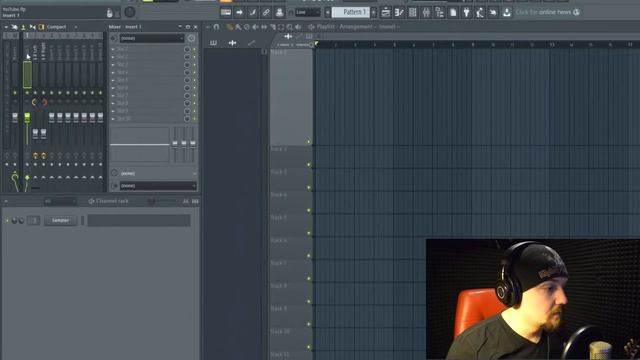Select the playlist Delete tool

(x=247, y=27)
